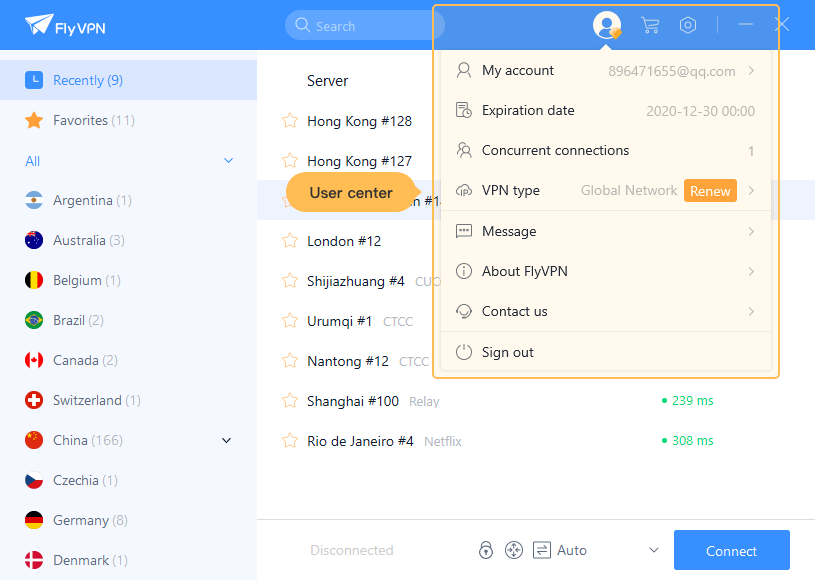The height and width of the screenshot is (580, 815).
Task: Click the Argentina flag icon
Action: click(x=34, y=200)
